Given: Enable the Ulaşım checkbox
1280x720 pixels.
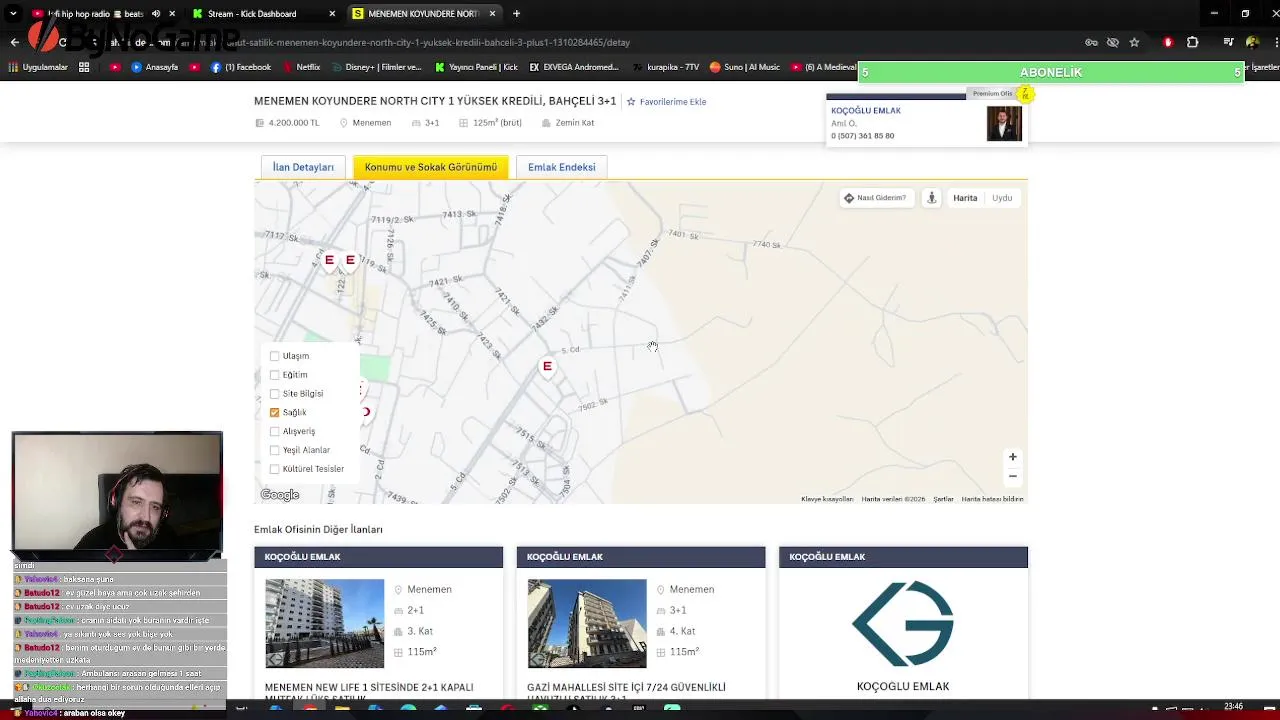Looking at the screenshot, I should coord(275,356).
